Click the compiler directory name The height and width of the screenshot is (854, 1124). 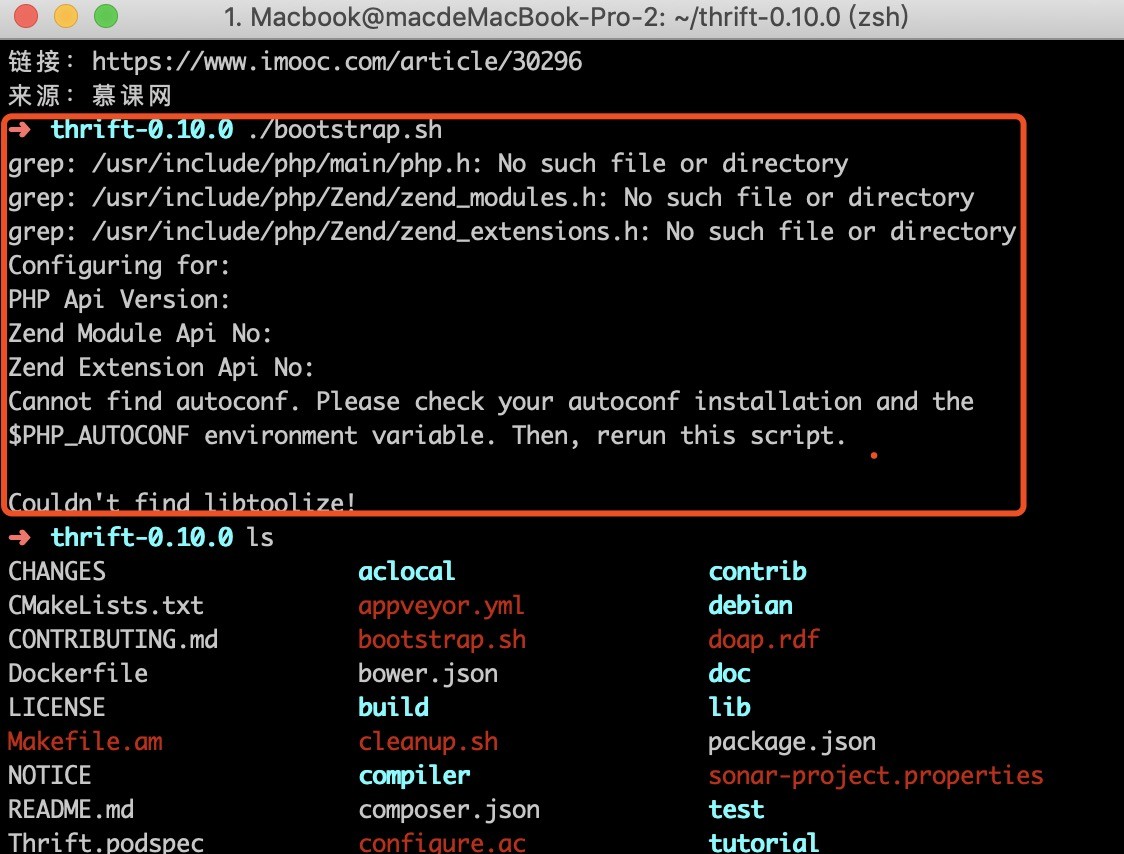click(414, 775)
